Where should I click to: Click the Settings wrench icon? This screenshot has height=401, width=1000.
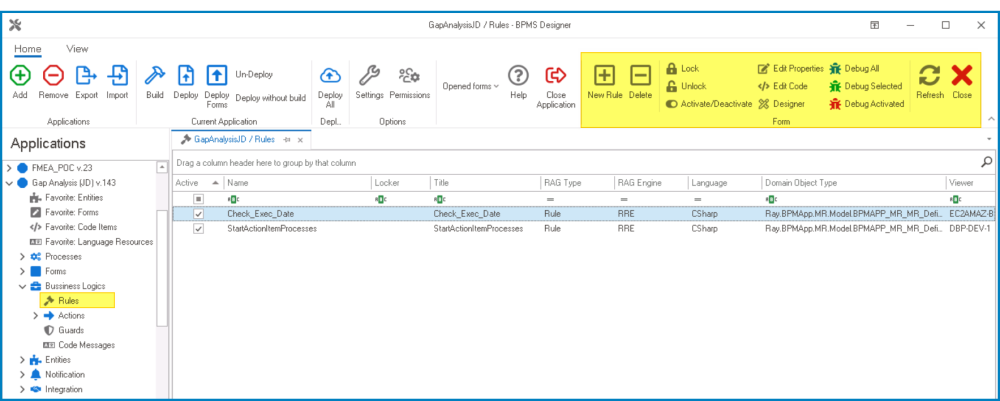(369, 76)
